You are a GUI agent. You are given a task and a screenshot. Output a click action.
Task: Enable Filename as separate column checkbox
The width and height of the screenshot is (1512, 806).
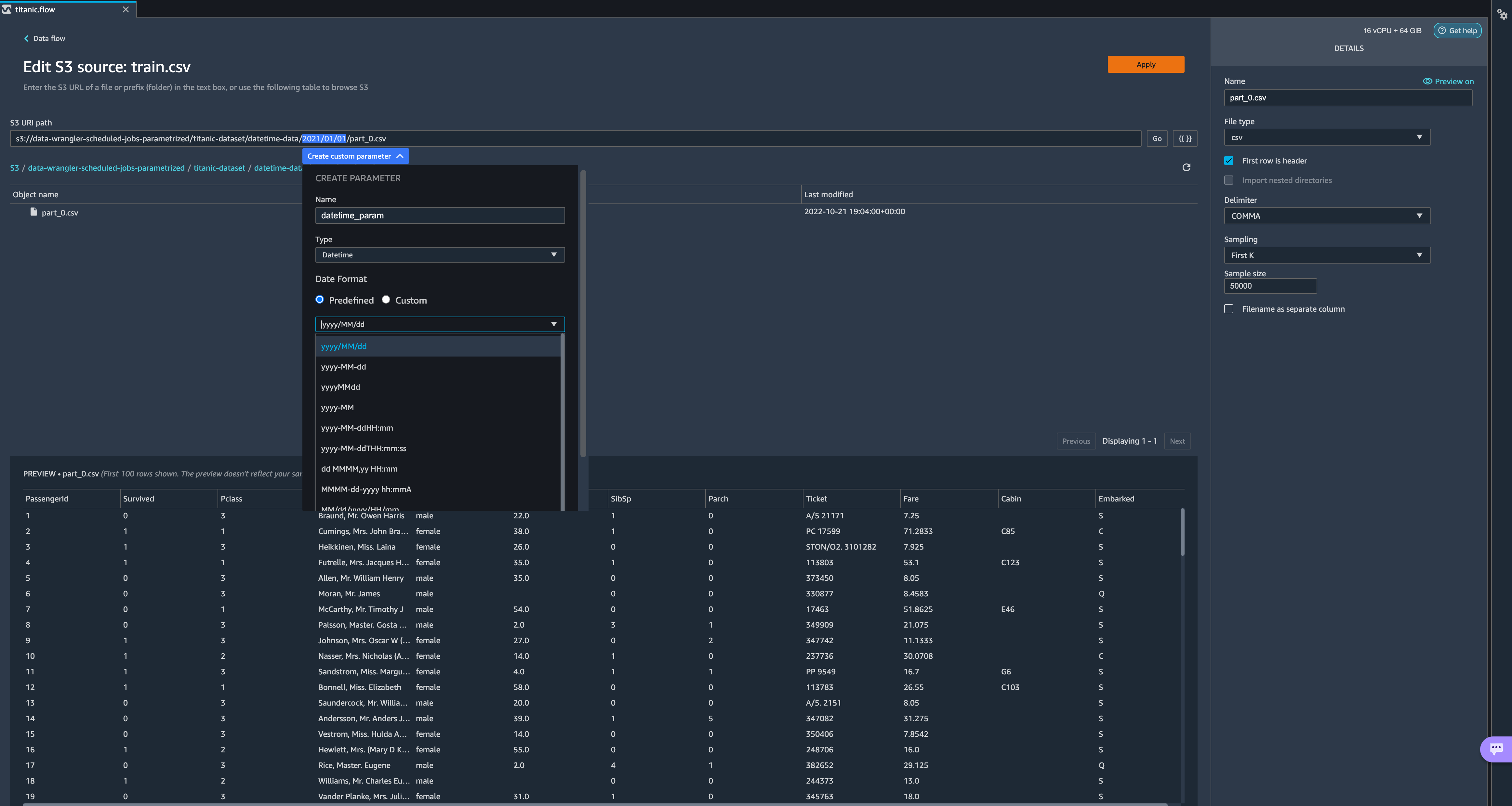click(x=1228, y=309)
